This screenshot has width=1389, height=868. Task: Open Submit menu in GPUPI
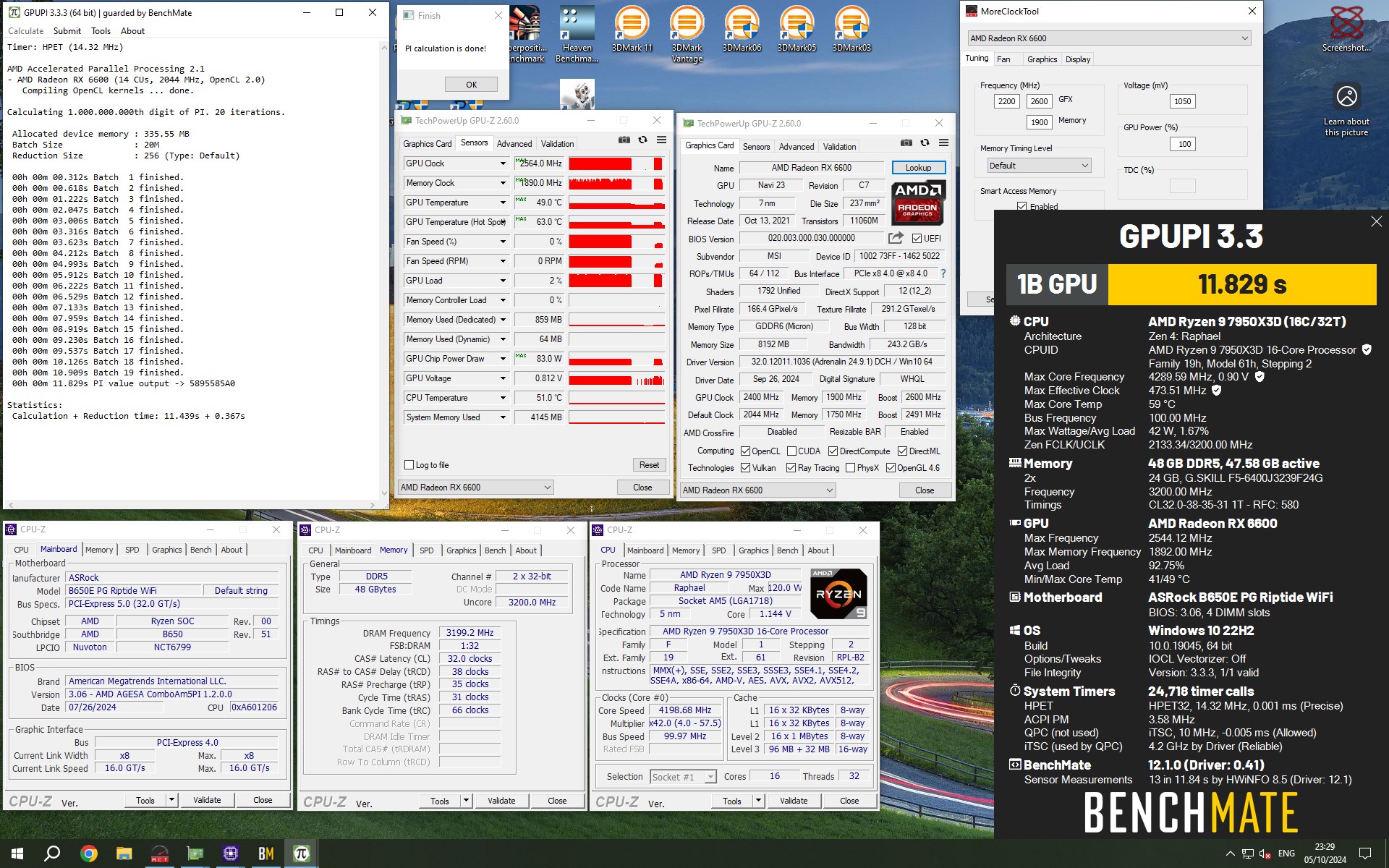click(67, 31)
